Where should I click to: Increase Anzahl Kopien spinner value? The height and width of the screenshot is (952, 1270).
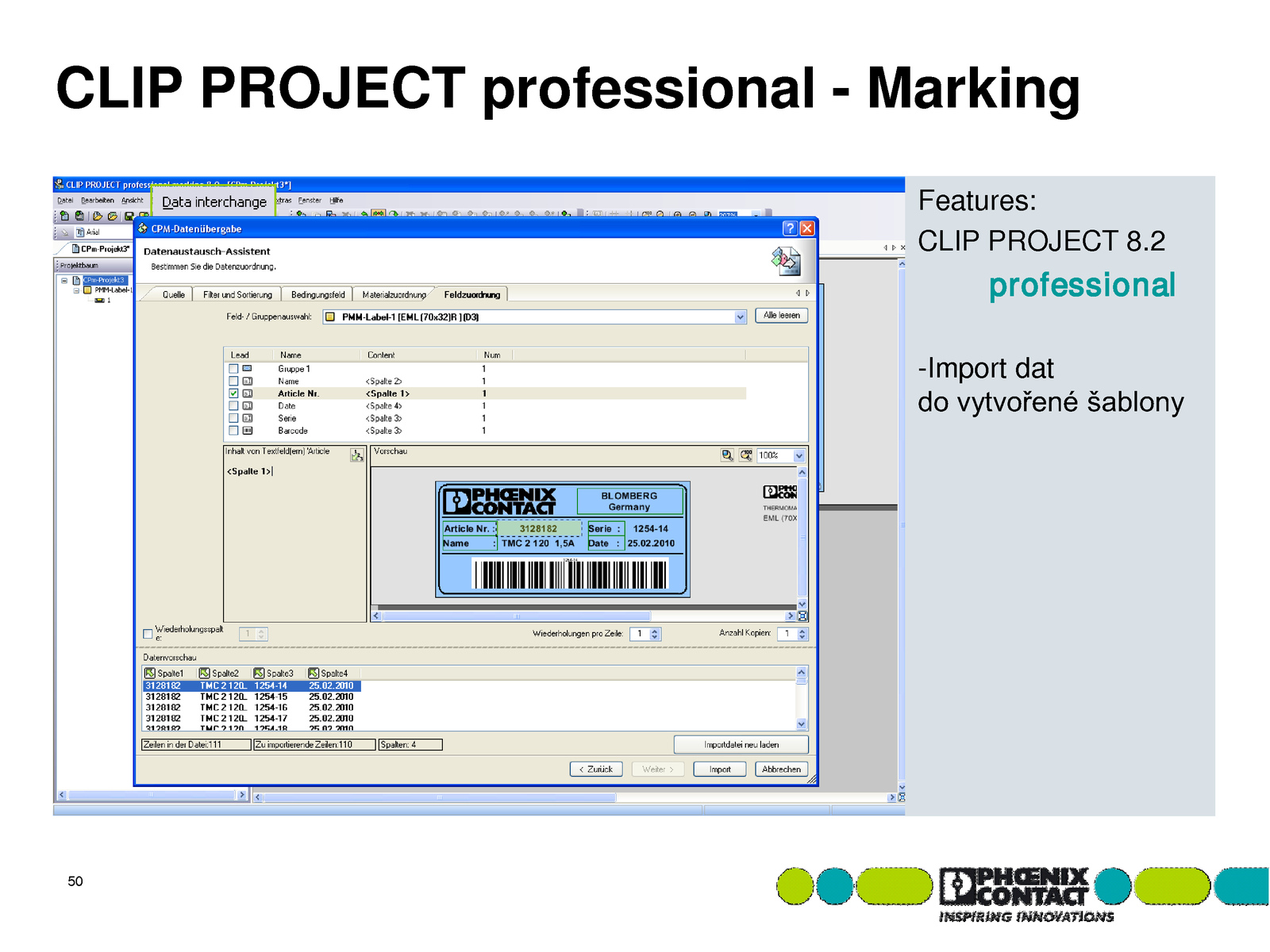pos(802,631)
